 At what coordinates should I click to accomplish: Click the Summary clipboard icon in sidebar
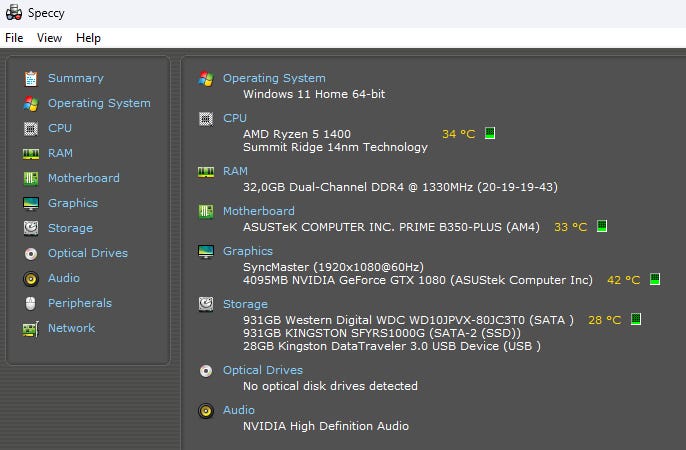click(31, 79)
